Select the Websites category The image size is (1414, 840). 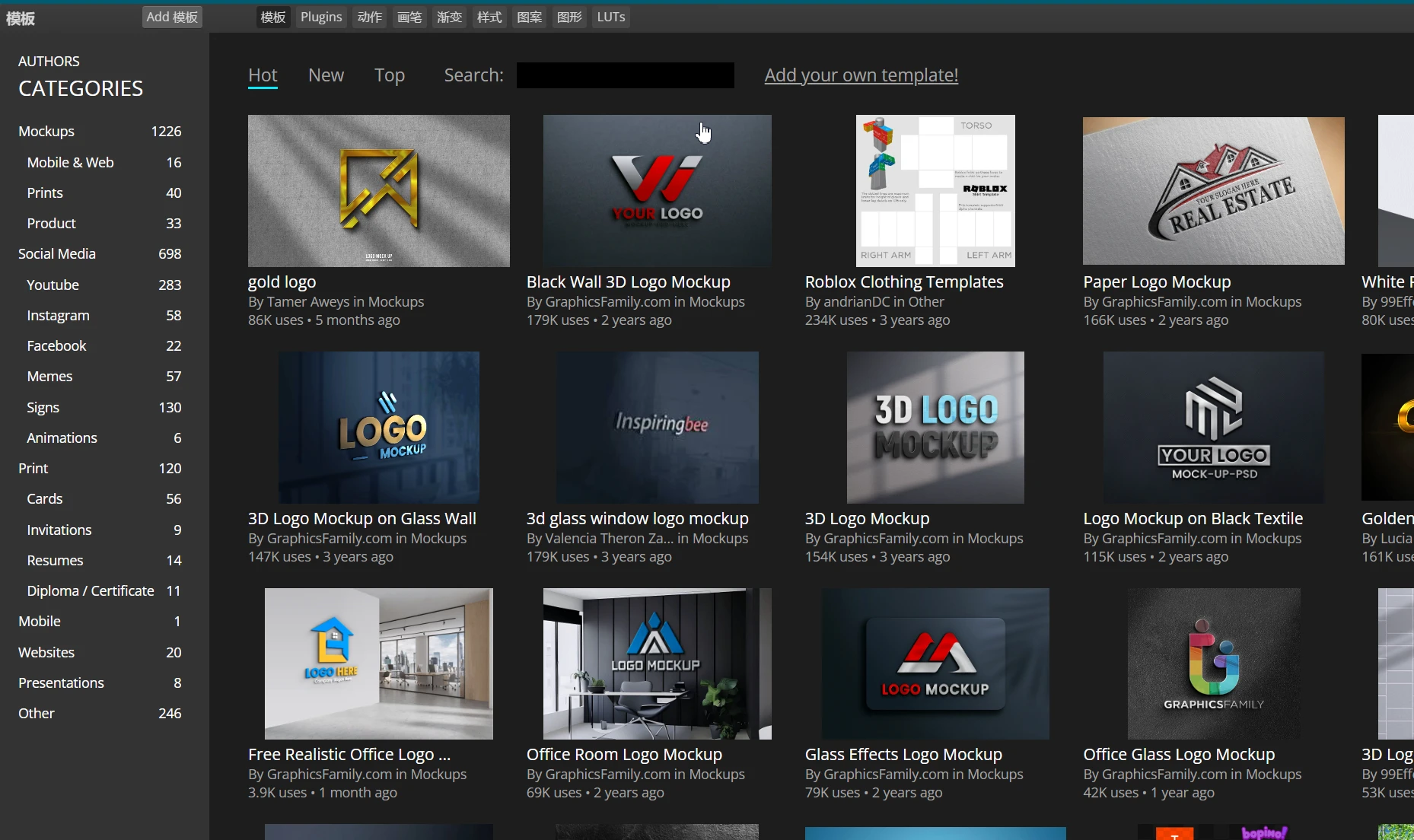(100, 652)
